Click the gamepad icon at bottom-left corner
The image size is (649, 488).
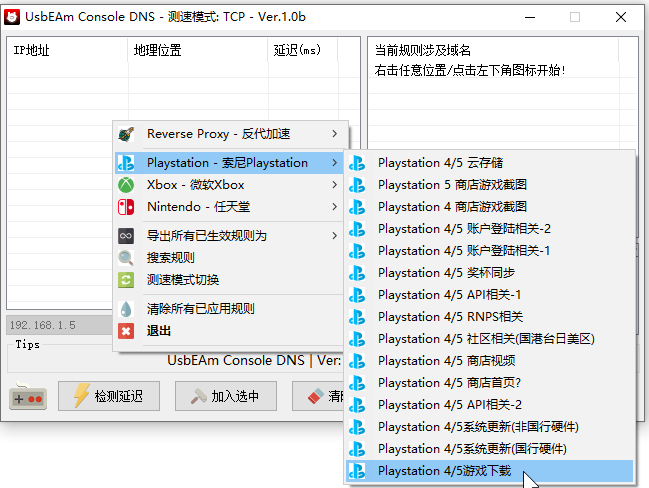[28, 396]
